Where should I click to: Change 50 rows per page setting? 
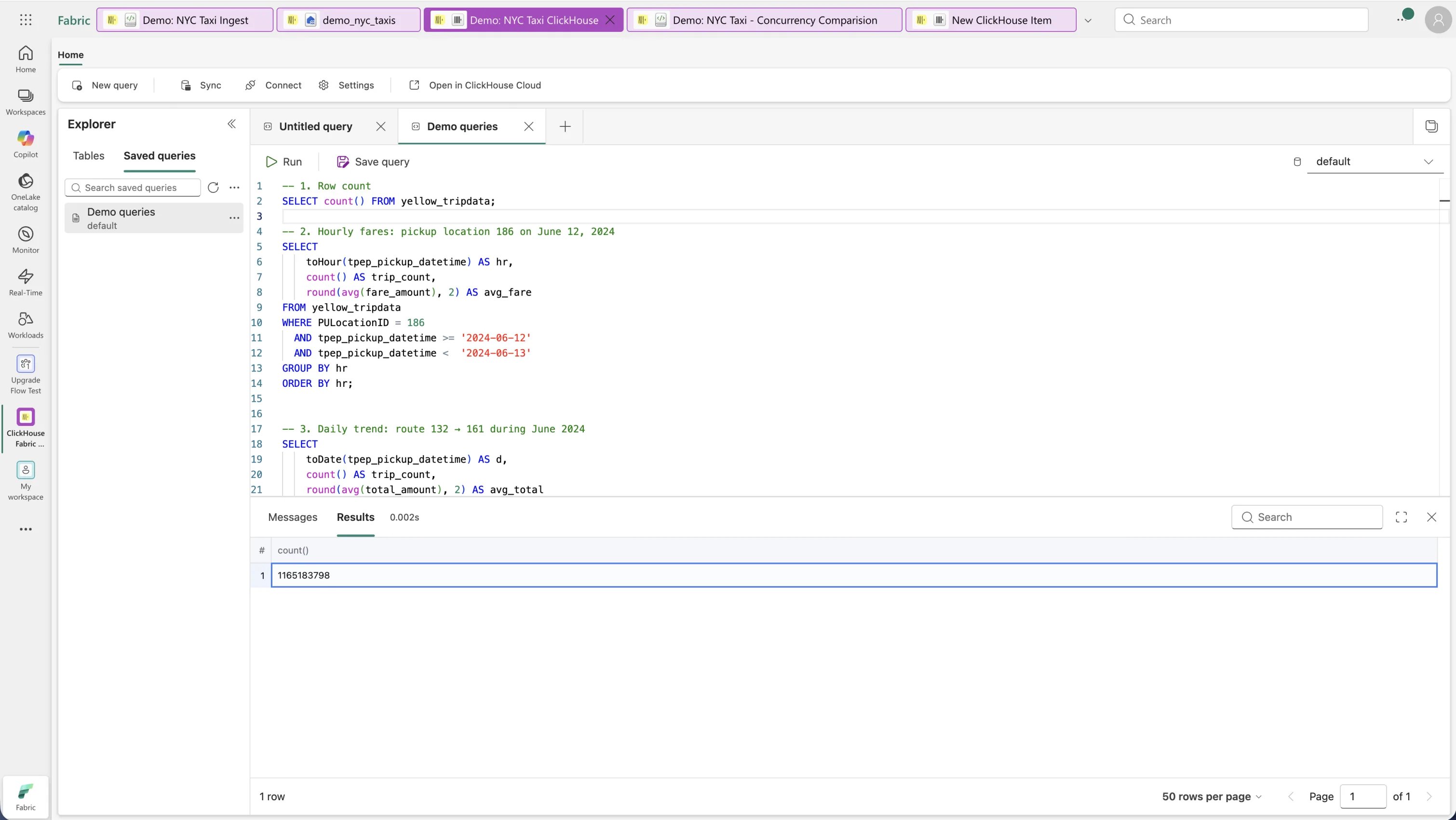coord(1211,796)
